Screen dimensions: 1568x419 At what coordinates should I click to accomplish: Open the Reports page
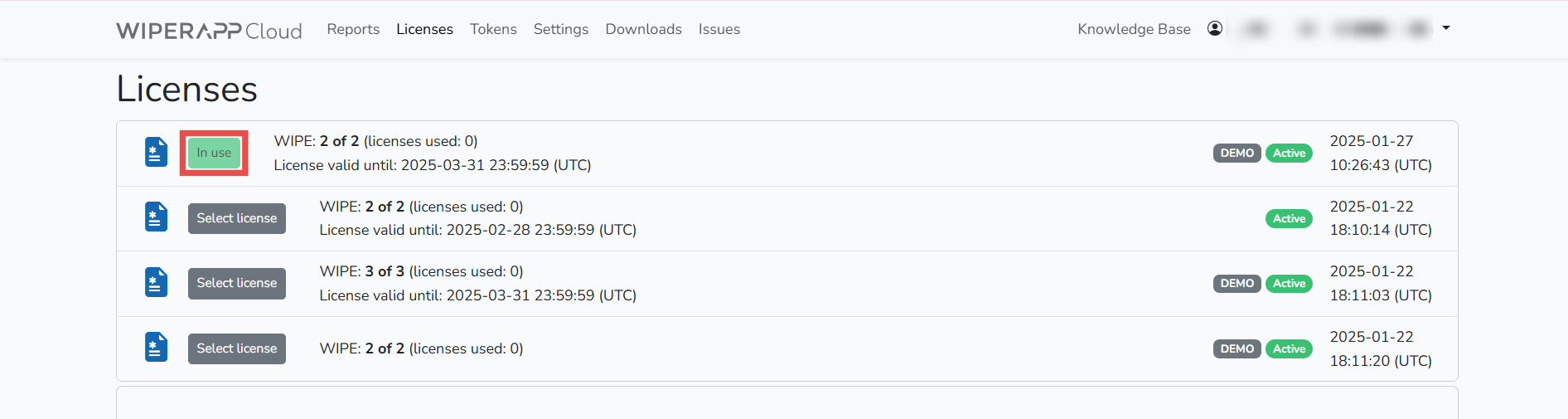[353, 29]
